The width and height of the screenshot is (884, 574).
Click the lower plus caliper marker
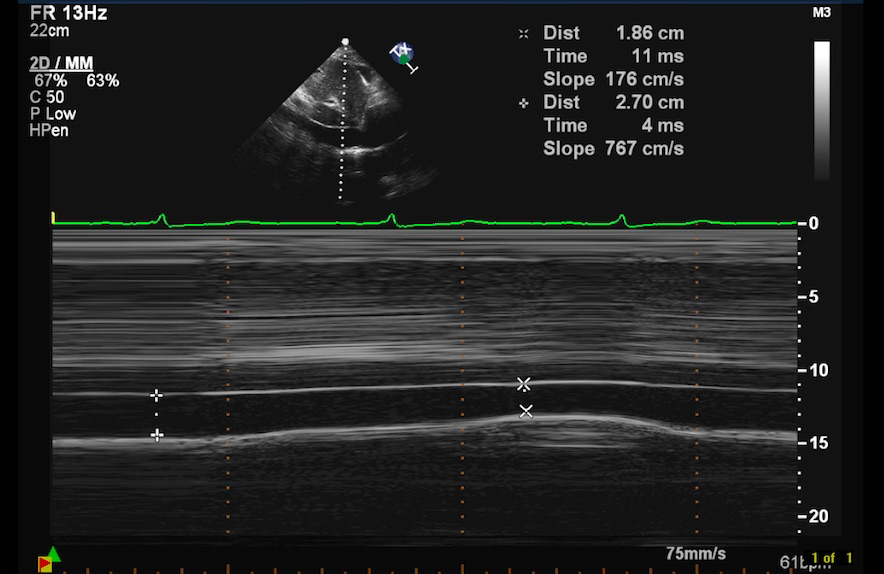coord(156,434)
